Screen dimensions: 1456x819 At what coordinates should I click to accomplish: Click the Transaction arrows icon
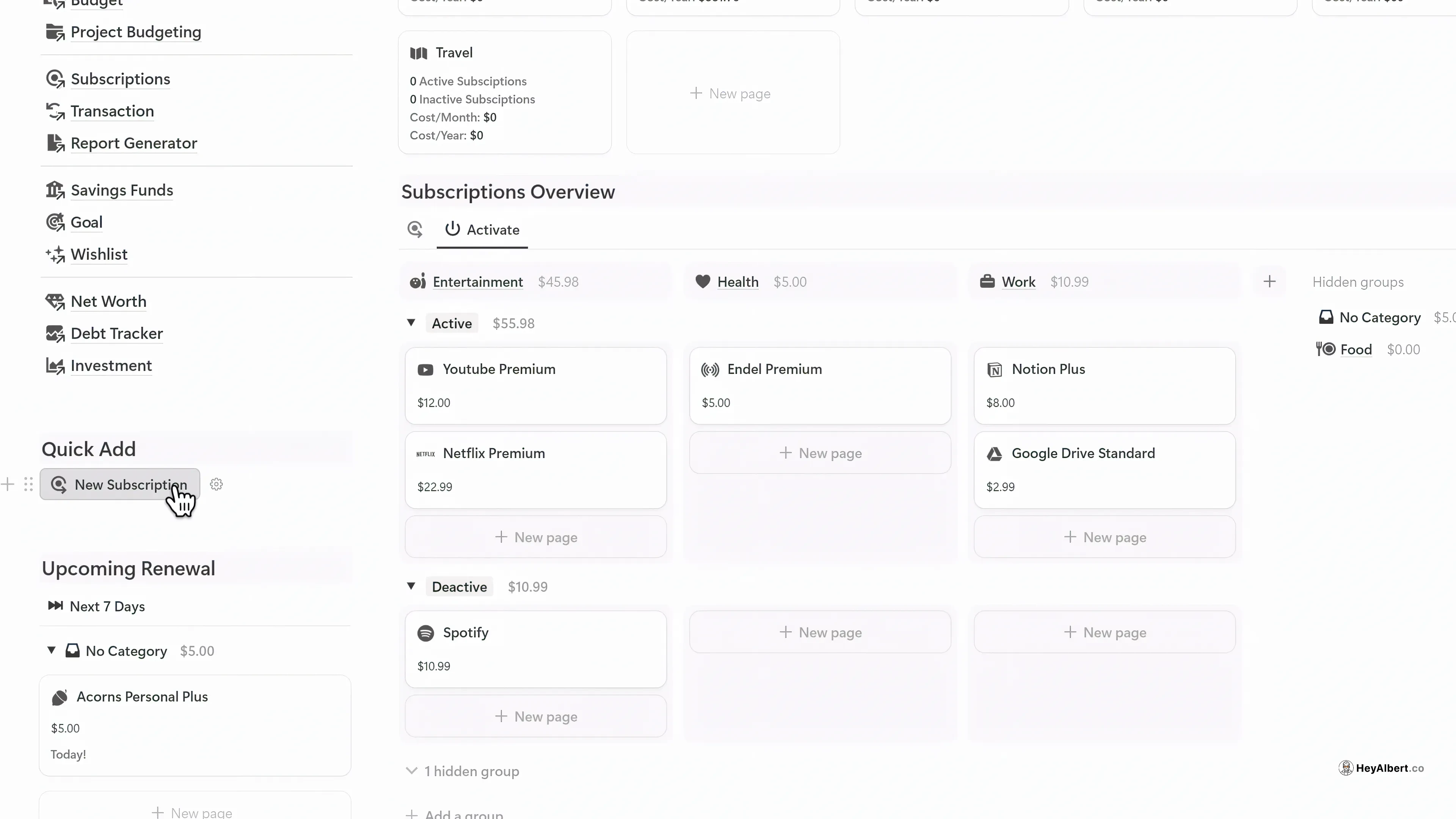tap(55, 111)
